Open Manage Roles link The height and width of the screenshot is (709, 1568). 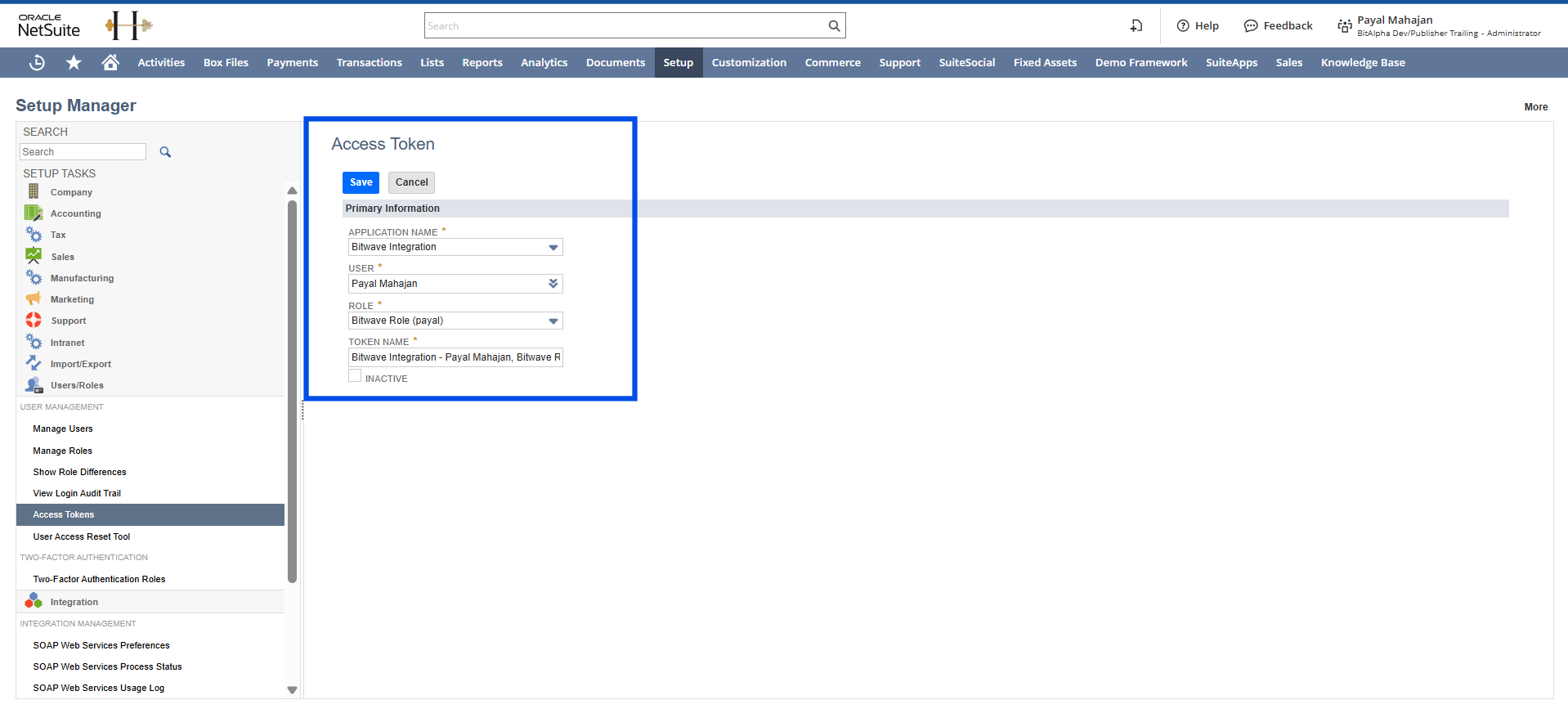click(63, 451)
